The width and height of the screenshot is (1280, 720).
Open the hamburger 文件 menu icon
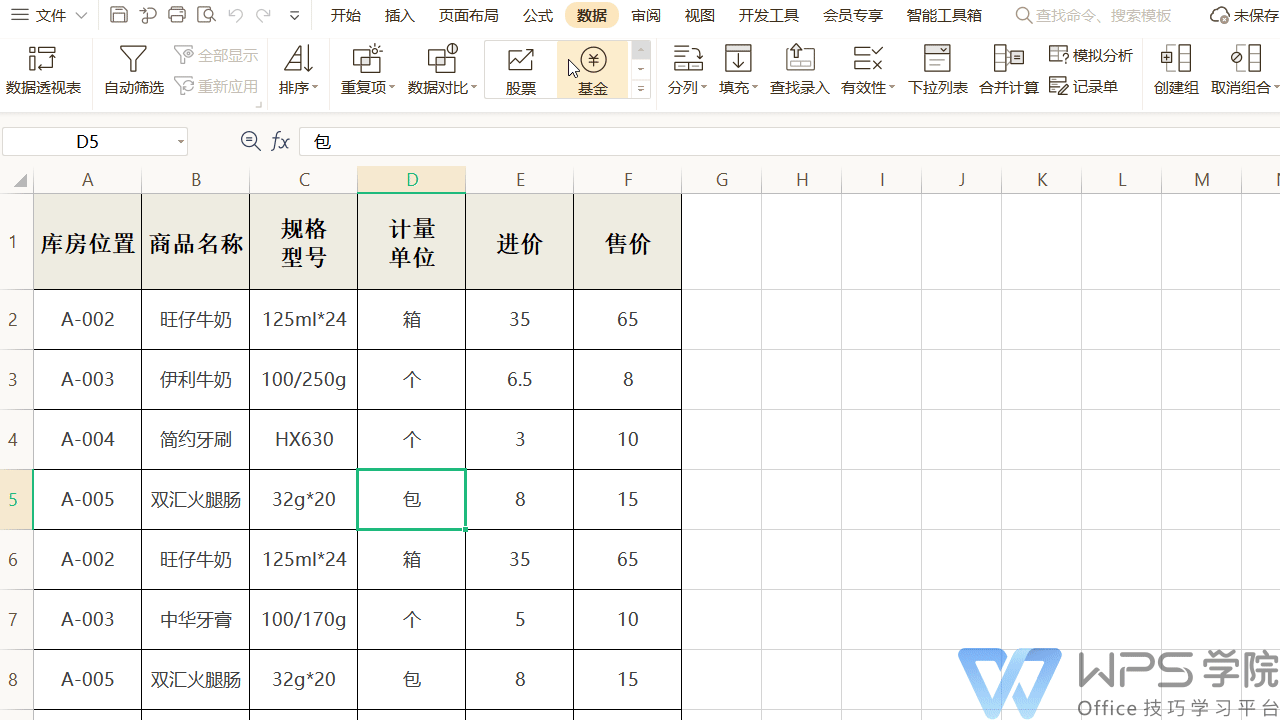click(20, 15)
